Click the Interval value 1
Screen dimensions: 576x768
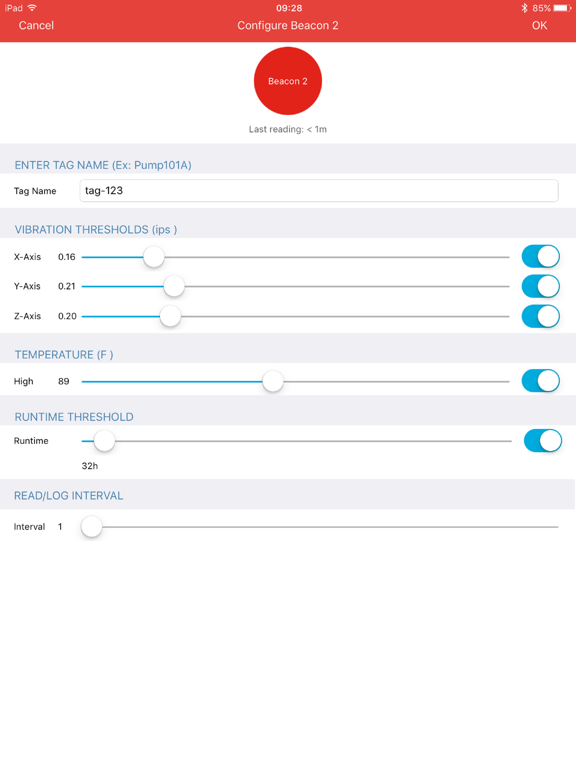click(60, 527)
